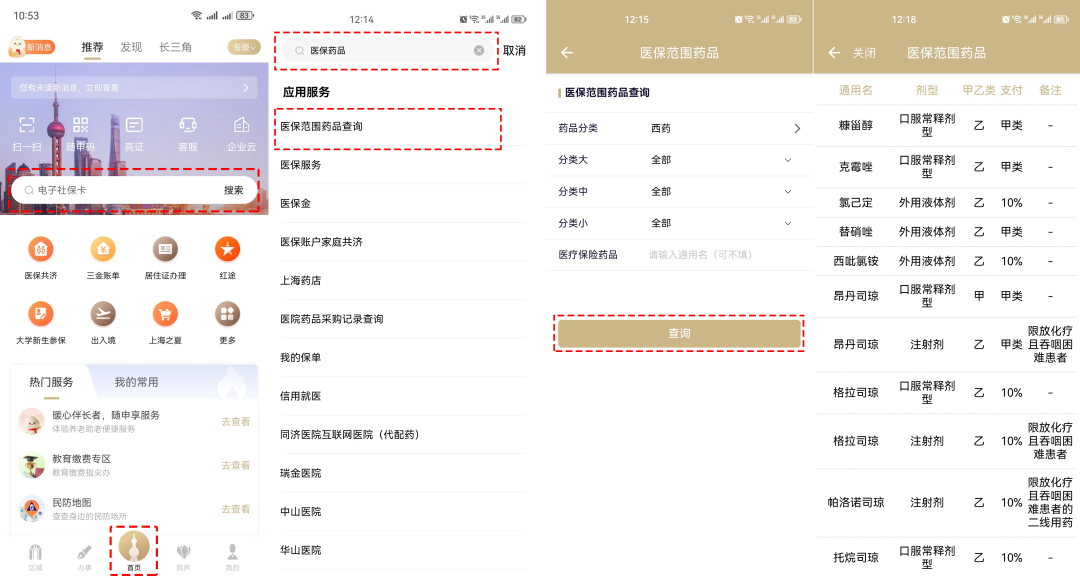Tap the 客服 customer service icon
This screenshot has height=578, width=1080.
tap(187, 126)
